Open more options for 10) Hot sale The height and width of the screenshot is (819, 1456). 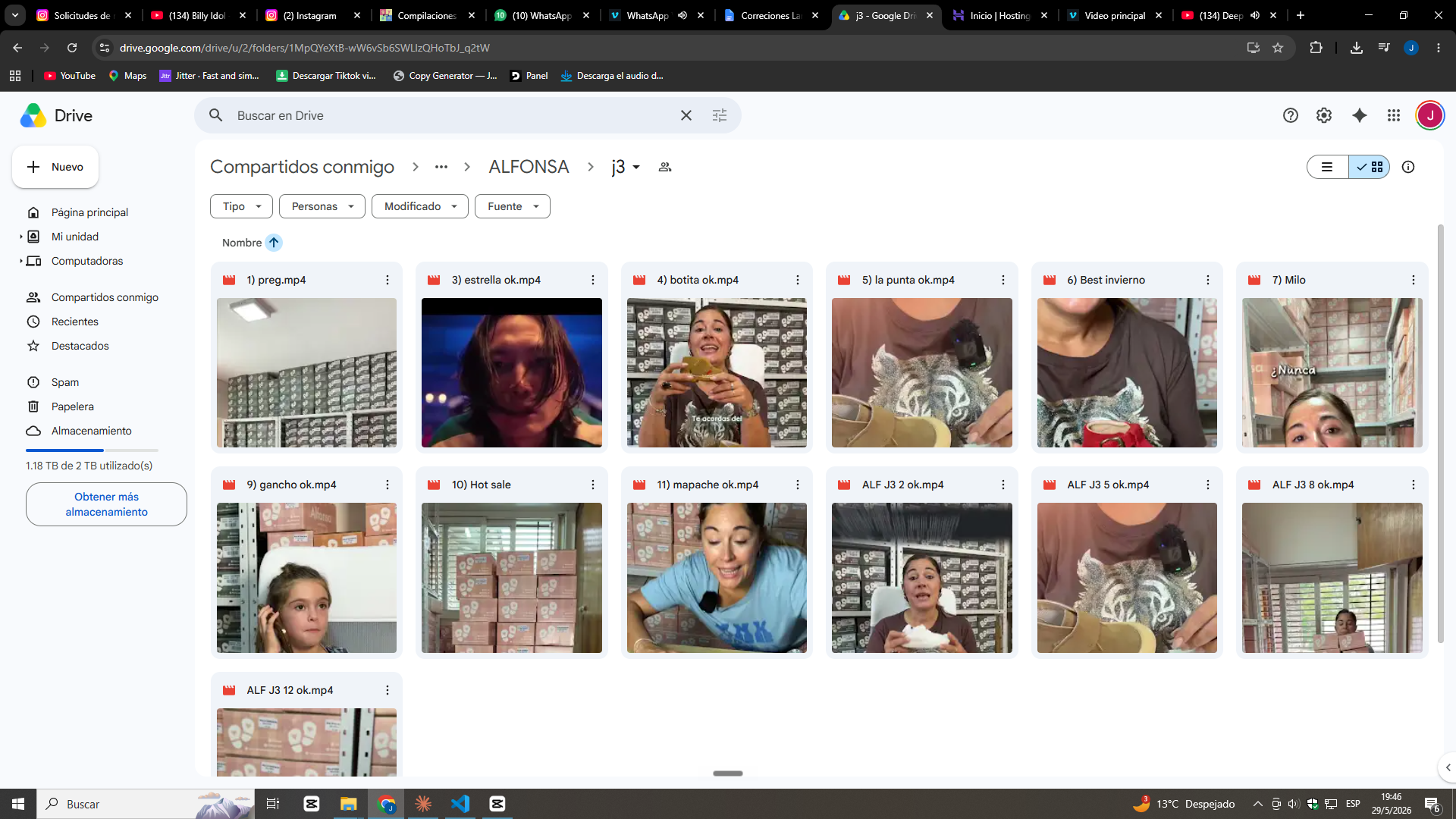coord(593,485)
